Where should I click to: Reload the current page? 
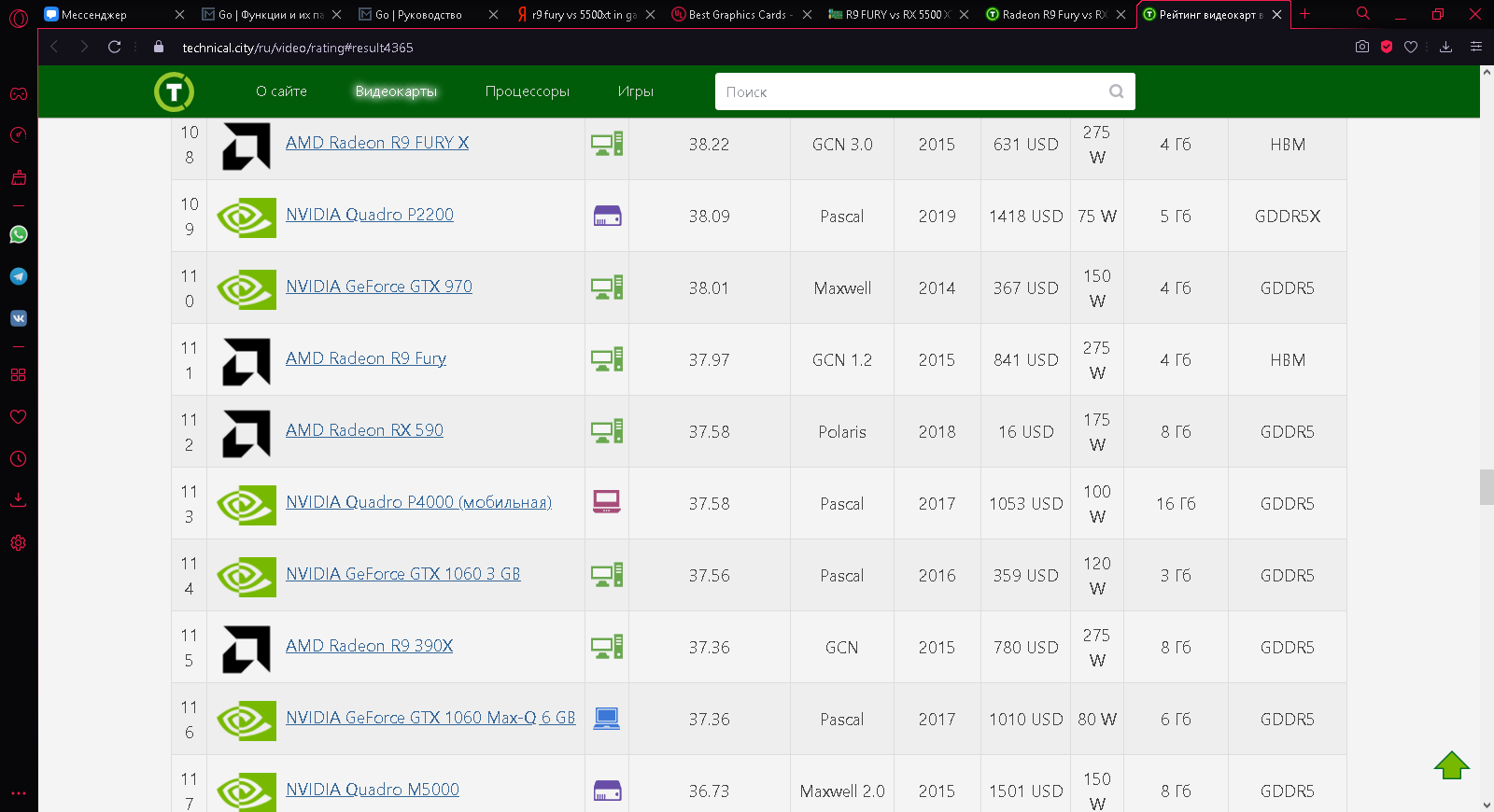(114, 47)
